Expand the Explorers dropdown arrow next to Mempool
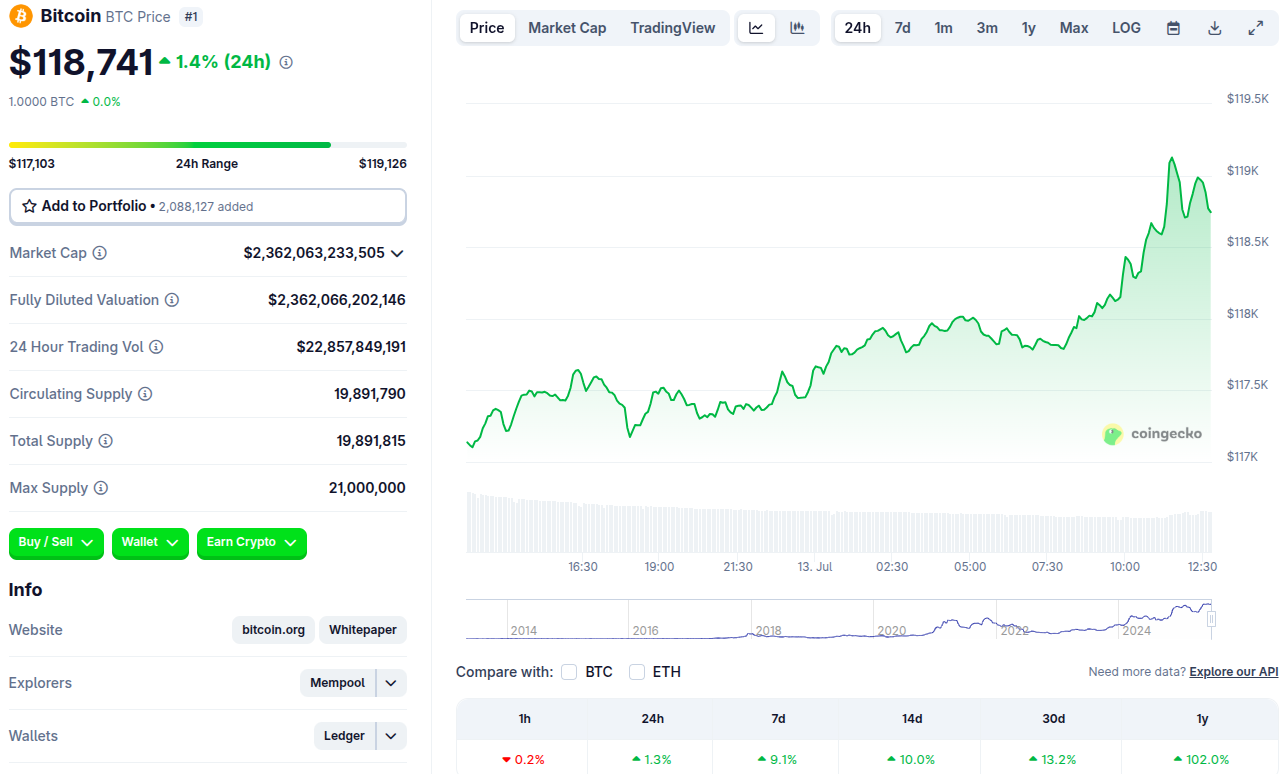Image resolution: width=1282 pixels, height=774 pixels. click(x=392, y=683)
